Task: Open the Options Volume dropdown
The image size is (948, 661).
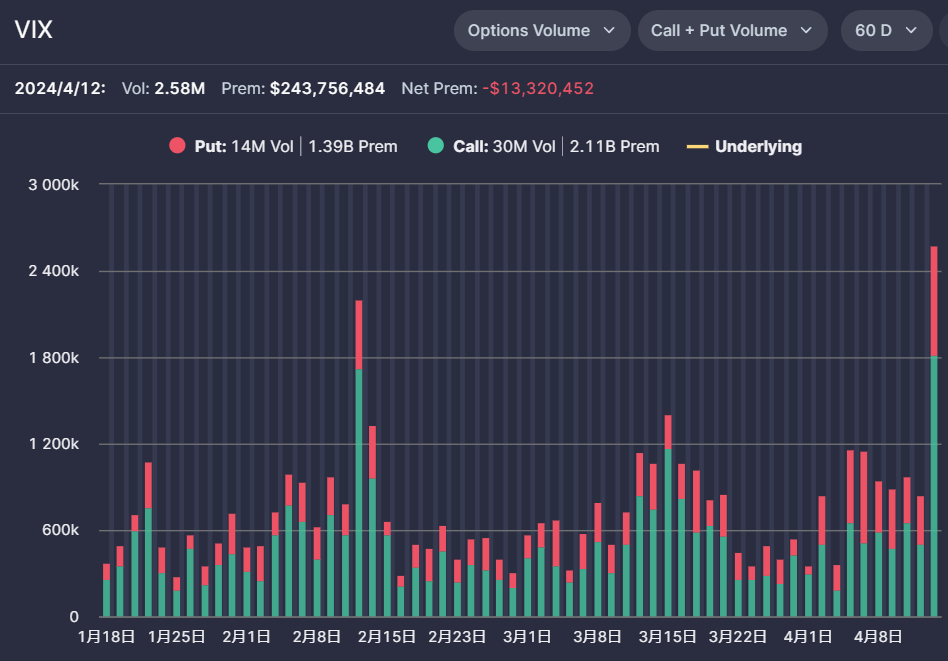Action: [541, 31]
